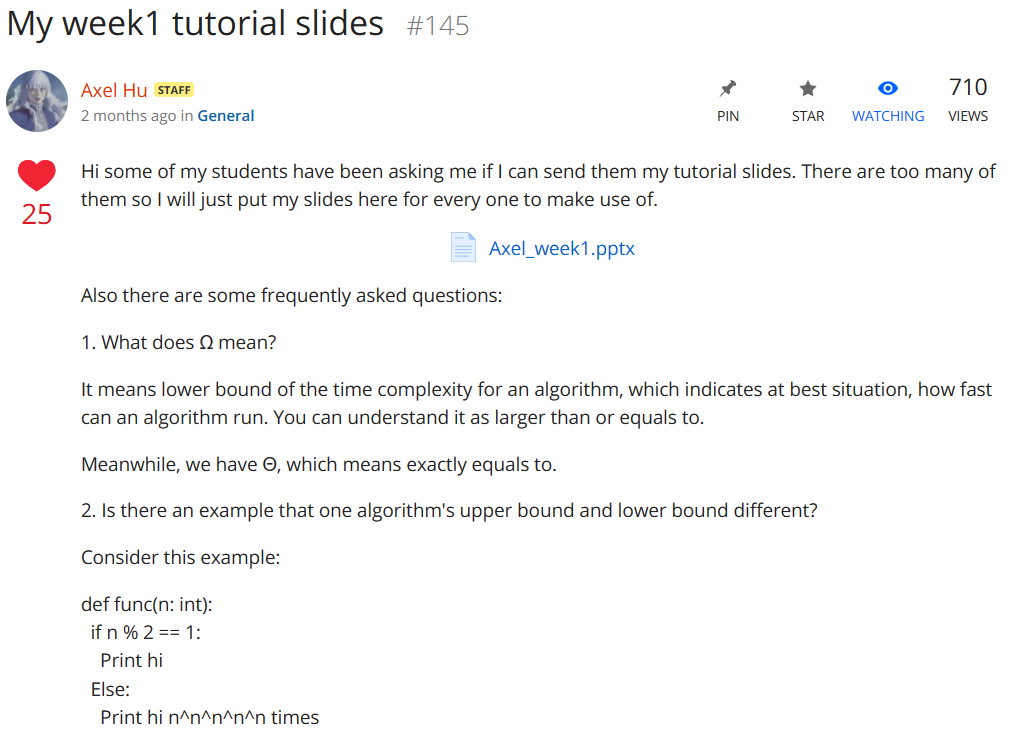Click the STAR label
Viewport: 1017px width, 742px height.
(808, 116)
